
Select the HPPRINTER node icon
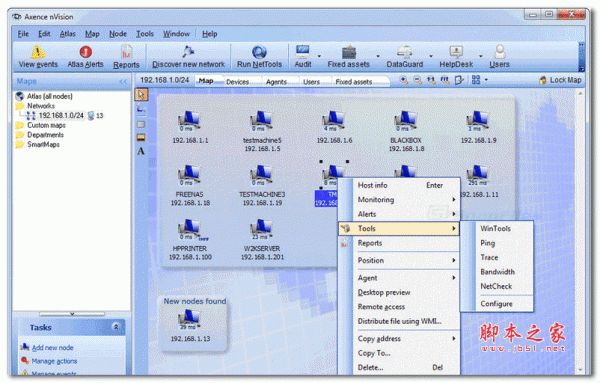coord(190,229)
